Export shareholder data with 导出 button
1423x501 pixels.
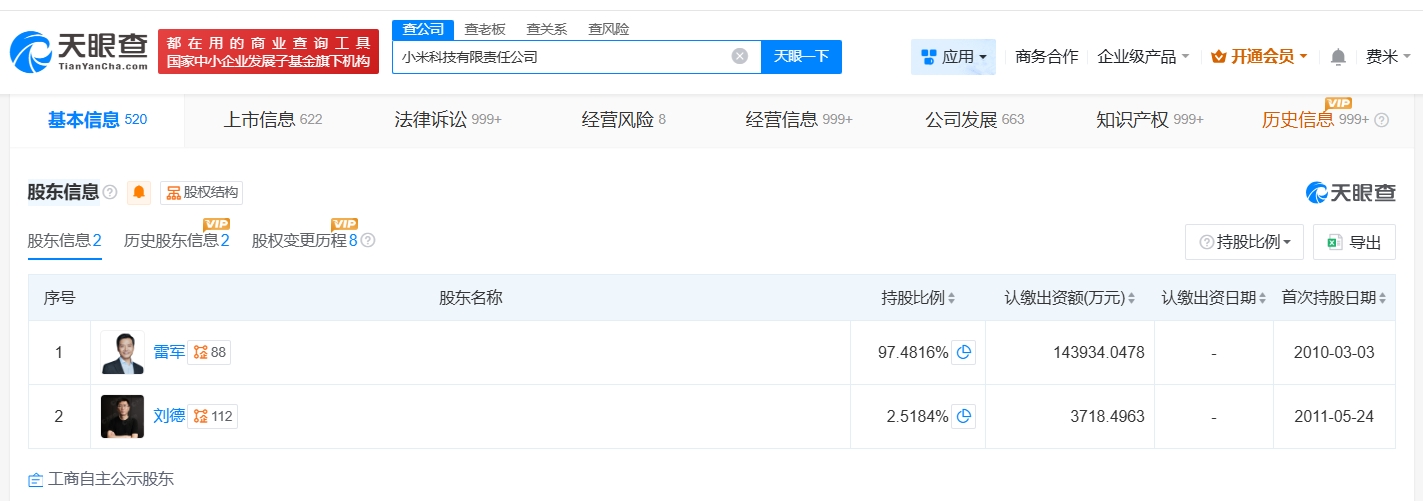click(x=1354, y=242)
